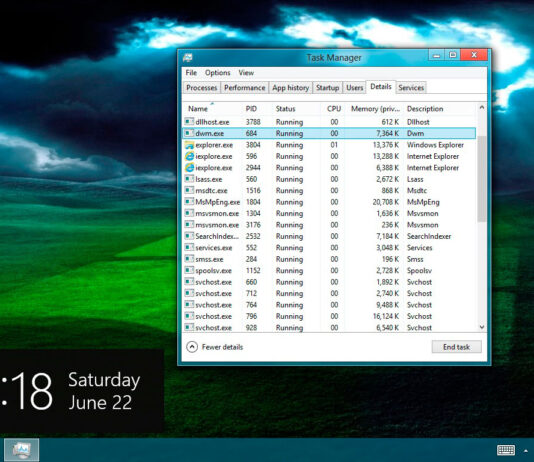Switch to the Processes tab
The image size is (534, 462).
pos(202,88)
